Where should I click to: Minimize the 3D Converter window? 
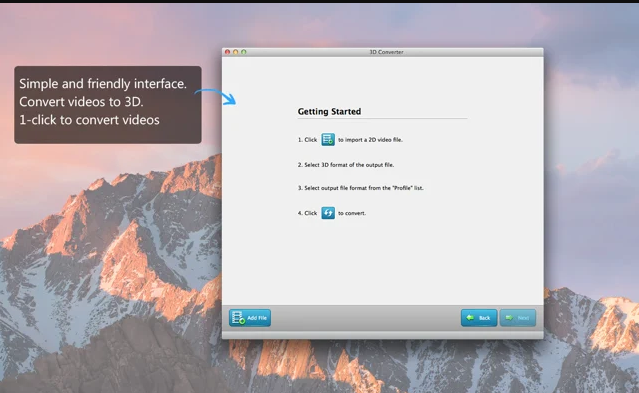pos(236,52)
